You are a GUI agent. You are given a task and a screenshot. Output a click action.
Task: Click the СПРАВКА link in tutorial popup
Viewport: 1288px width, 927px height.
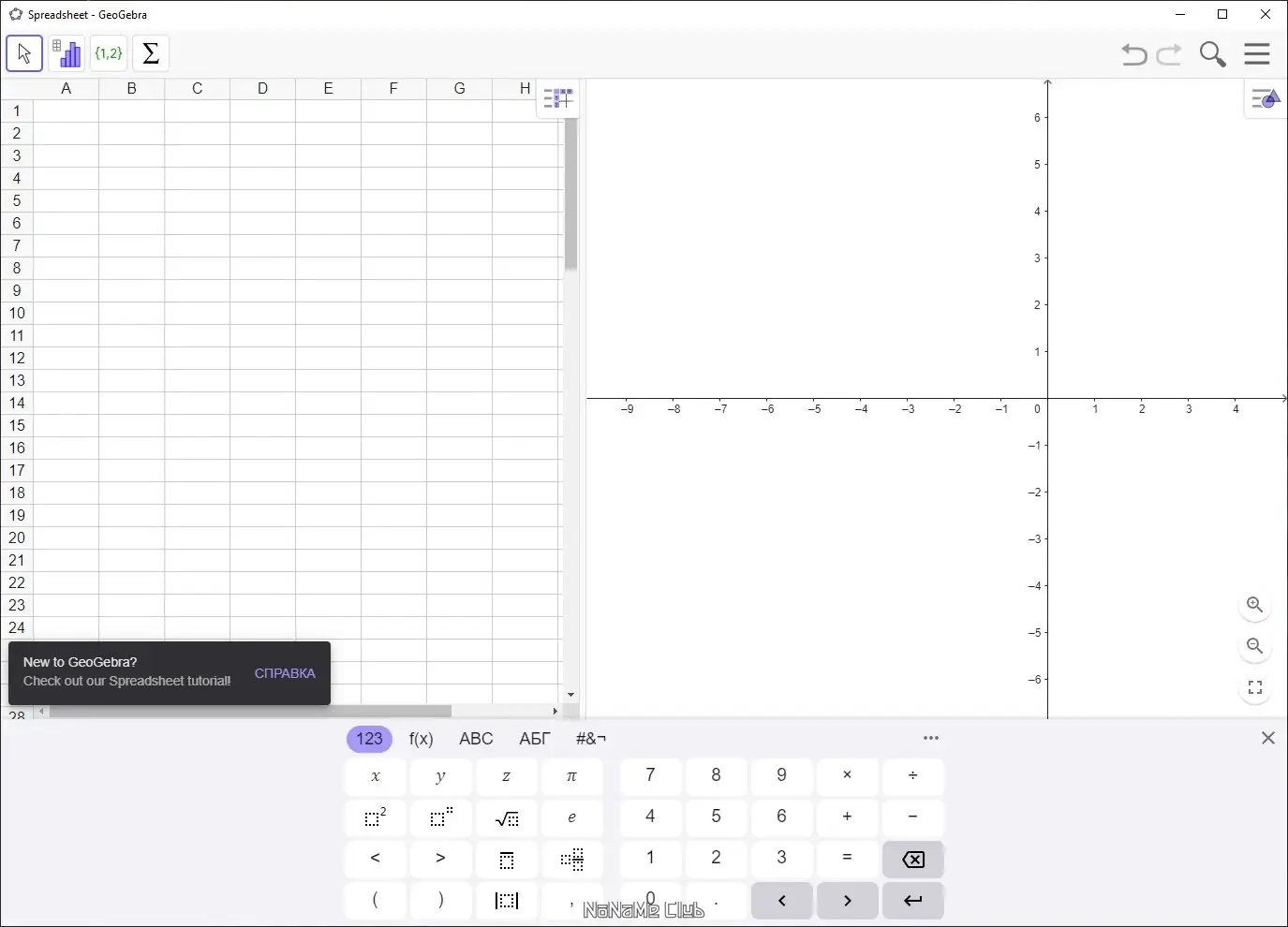285,673
